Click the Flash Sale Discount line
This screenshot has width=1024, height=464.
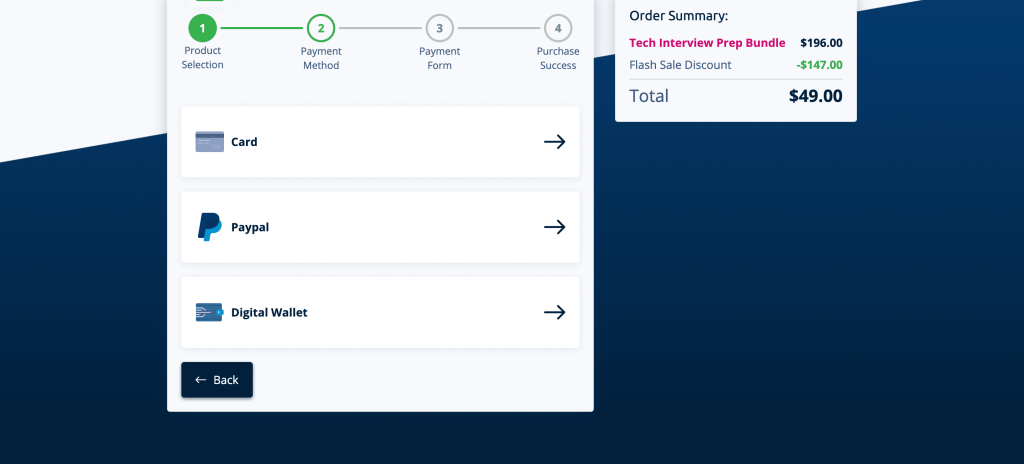(x=680, y=65)
